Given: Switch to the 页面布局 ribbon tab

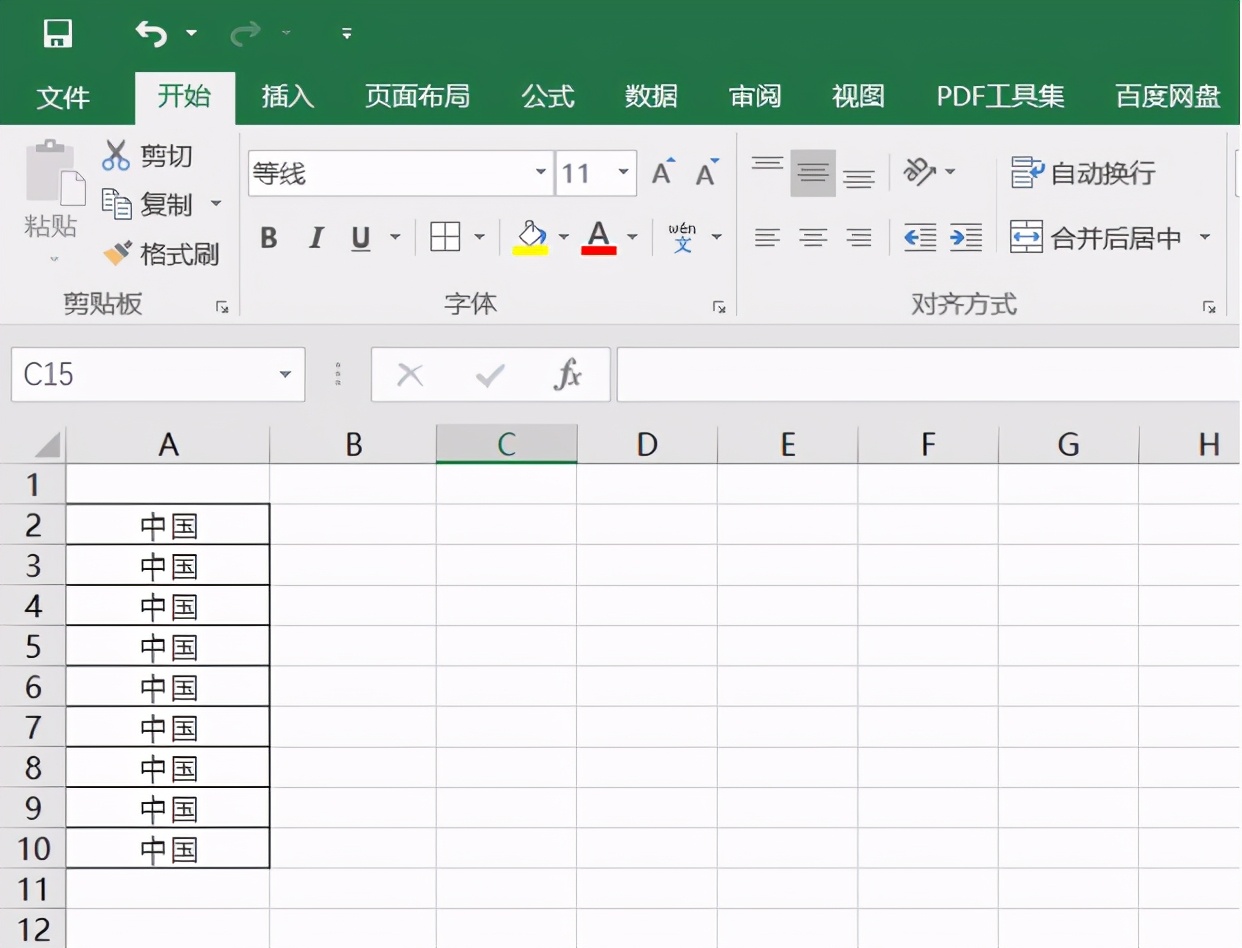Looking at the screenshot, I should tap(417, 96).
